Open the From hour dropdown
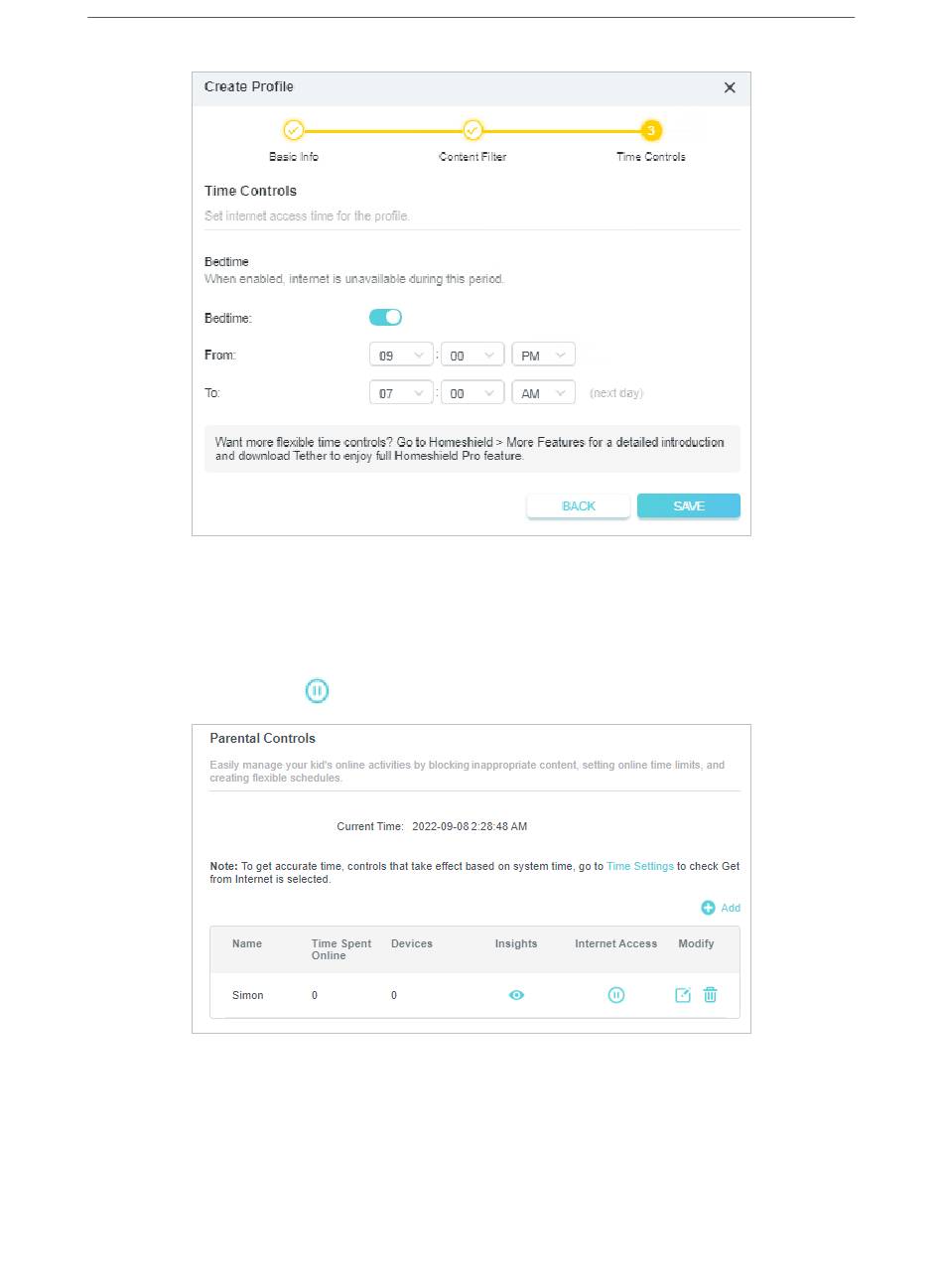943x1288 pixels. click(x=401, y=356)
